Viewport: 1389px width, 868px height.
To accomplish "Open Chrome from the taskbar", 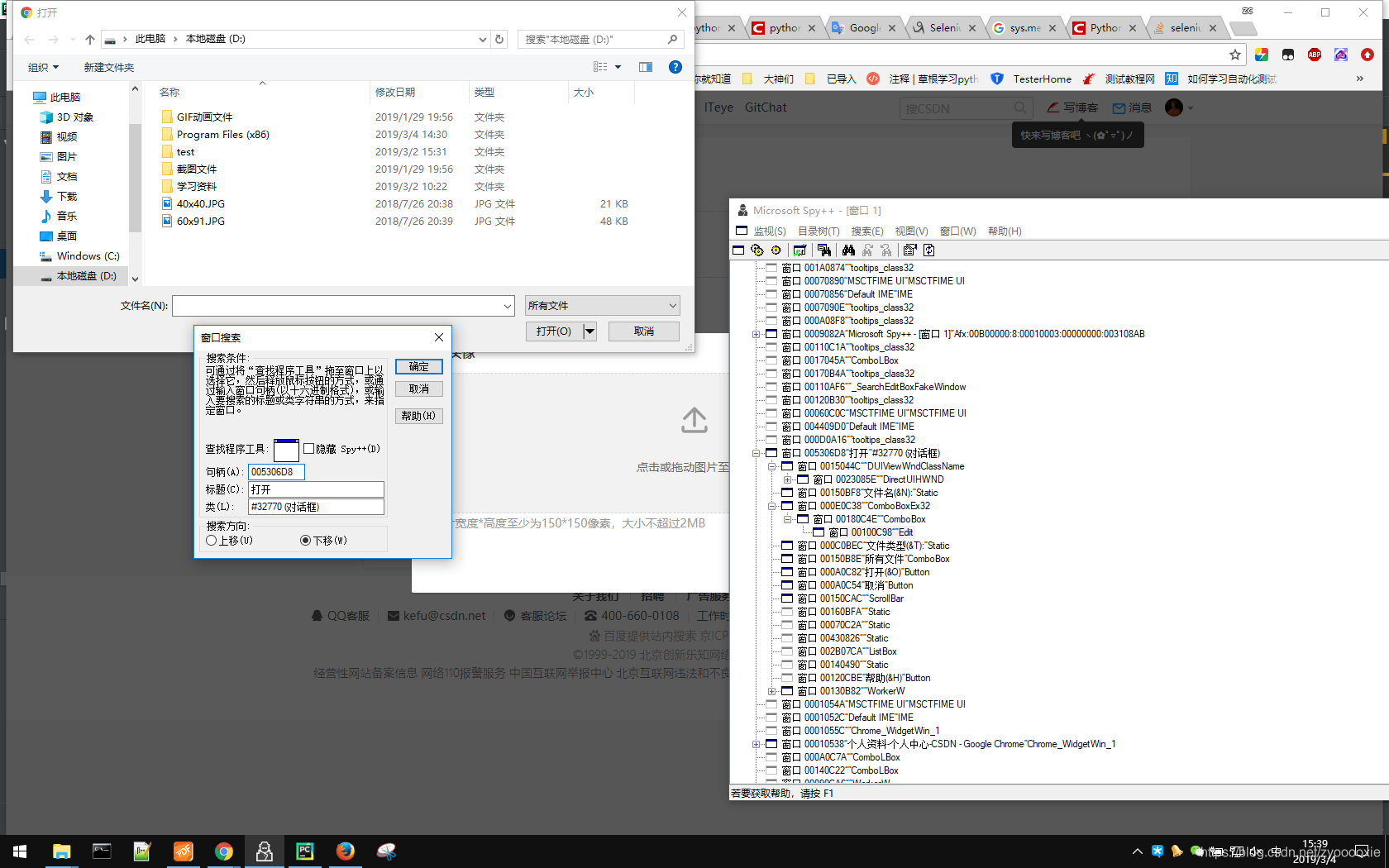I will tap(224, 851).
